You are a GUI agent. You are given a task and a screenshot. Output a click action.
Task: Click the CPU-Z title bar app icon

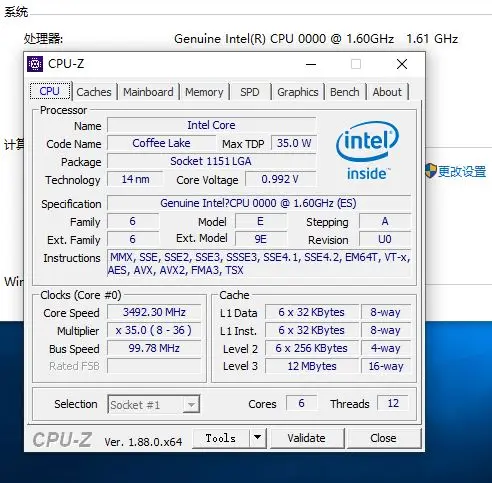(x=35, y=64)
